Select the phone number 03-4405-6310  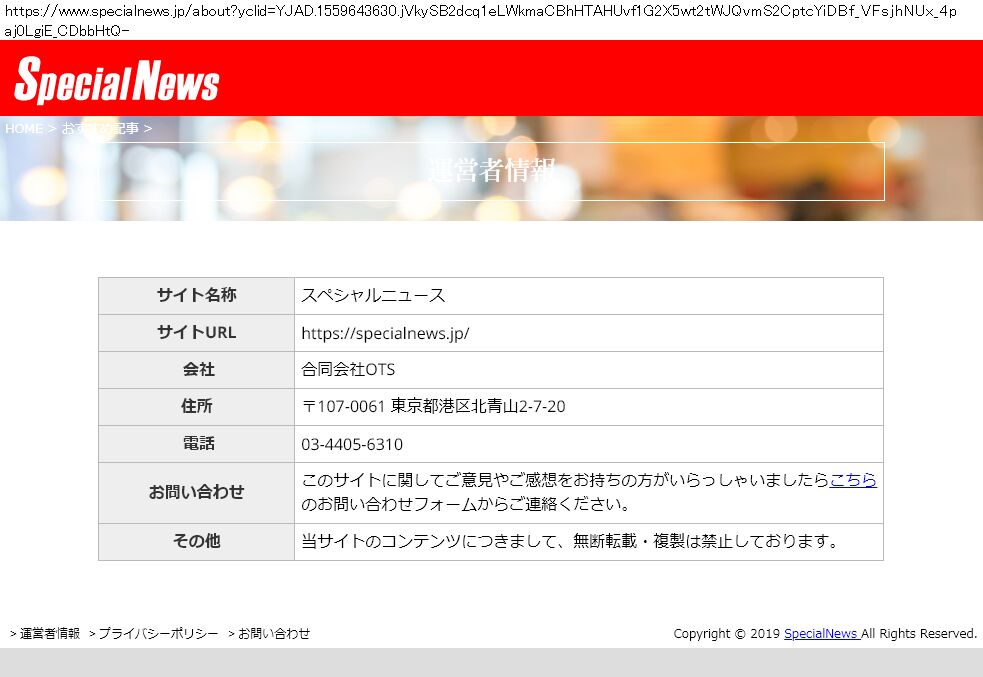352,444
